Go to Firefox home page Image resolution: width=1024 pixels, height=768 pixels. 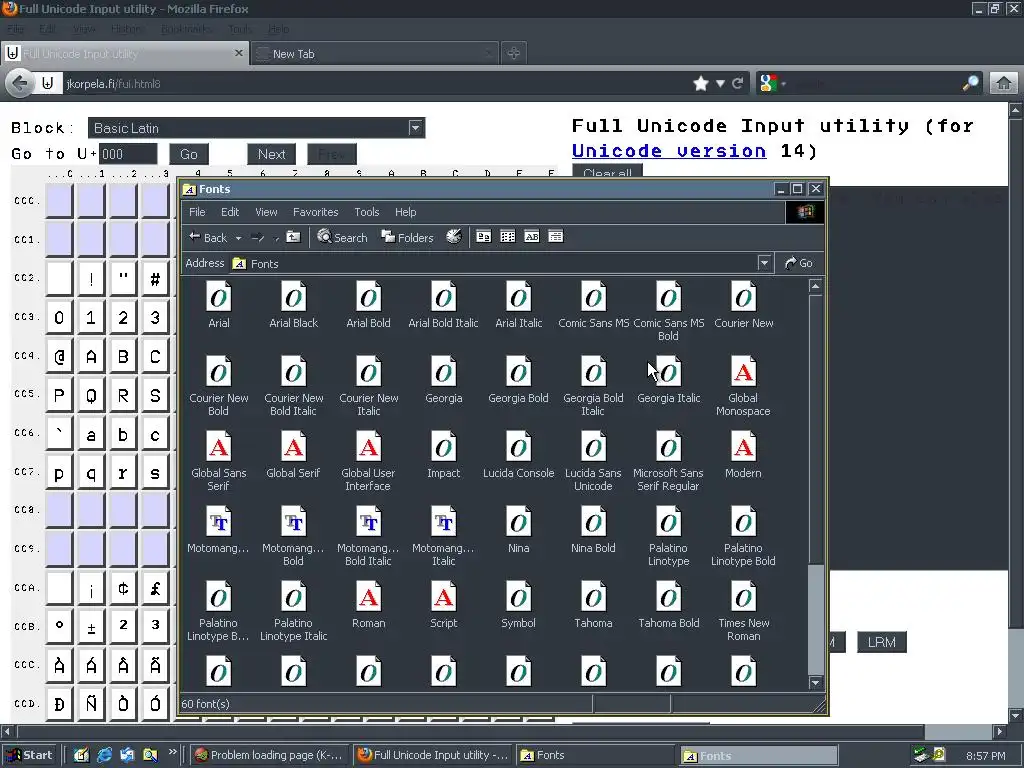click(x=1004, y=84)
